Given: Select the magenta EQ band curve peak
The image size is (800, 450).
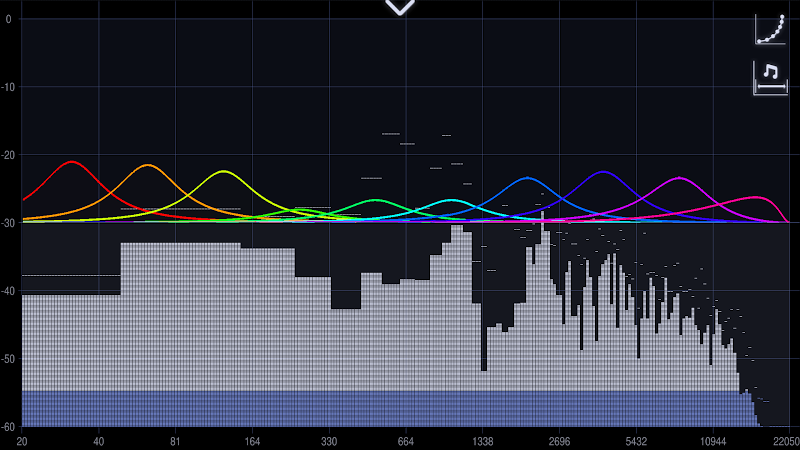Looking at the screenshot, I should (680, 178).
